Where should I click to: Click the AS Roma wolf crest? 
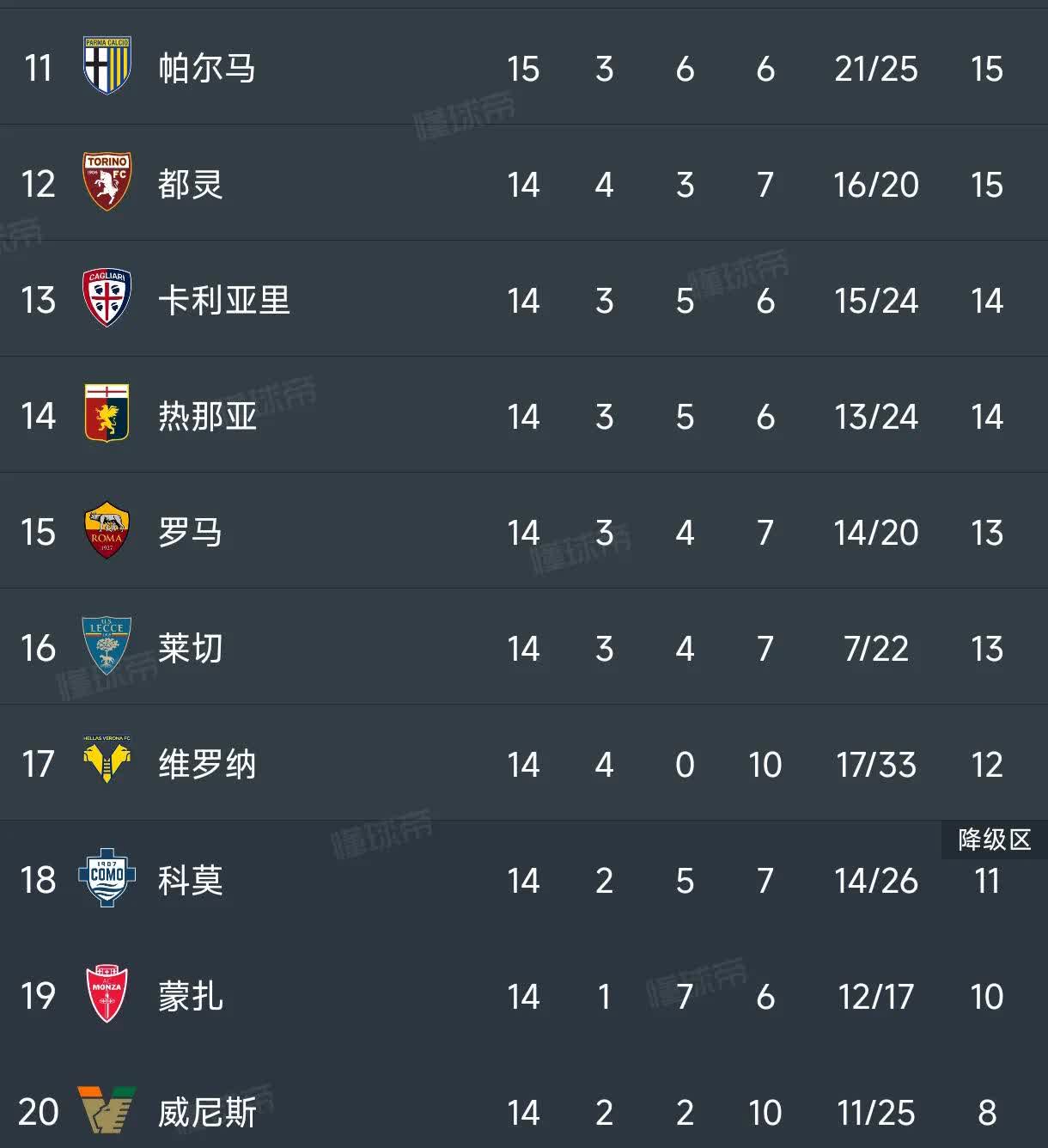[x=107, y=530]
